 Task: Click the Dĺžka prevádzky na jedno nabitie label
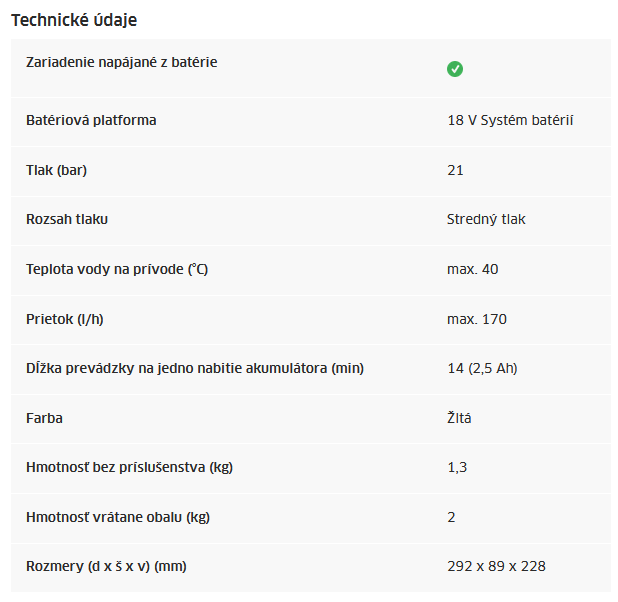pyautogui.click(x=195, y=368)
